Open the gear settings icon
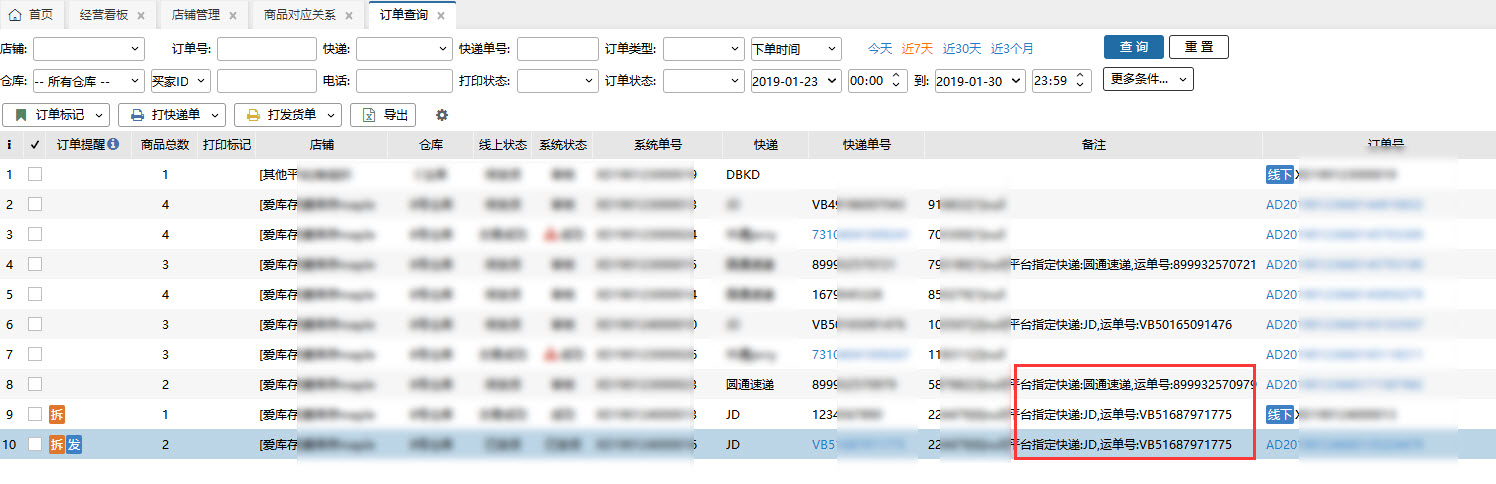The height and width of the screenshot is (484, 1496). pyautogui.click(x=442, y=115)
